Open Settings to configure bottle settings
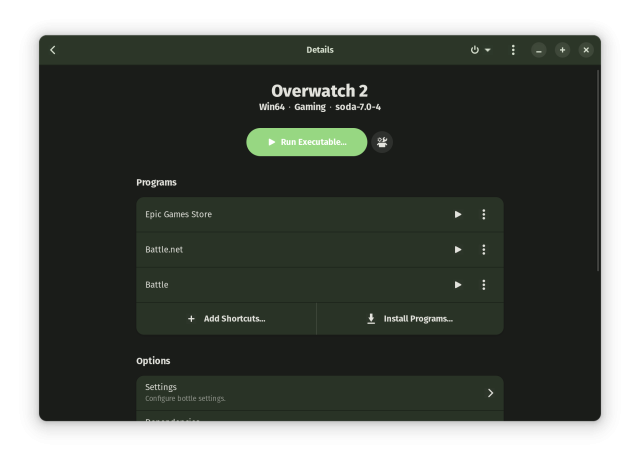Image resolution: width=640 pixels, height=464 pixels. pyautogui.click(x=320, y=393)
